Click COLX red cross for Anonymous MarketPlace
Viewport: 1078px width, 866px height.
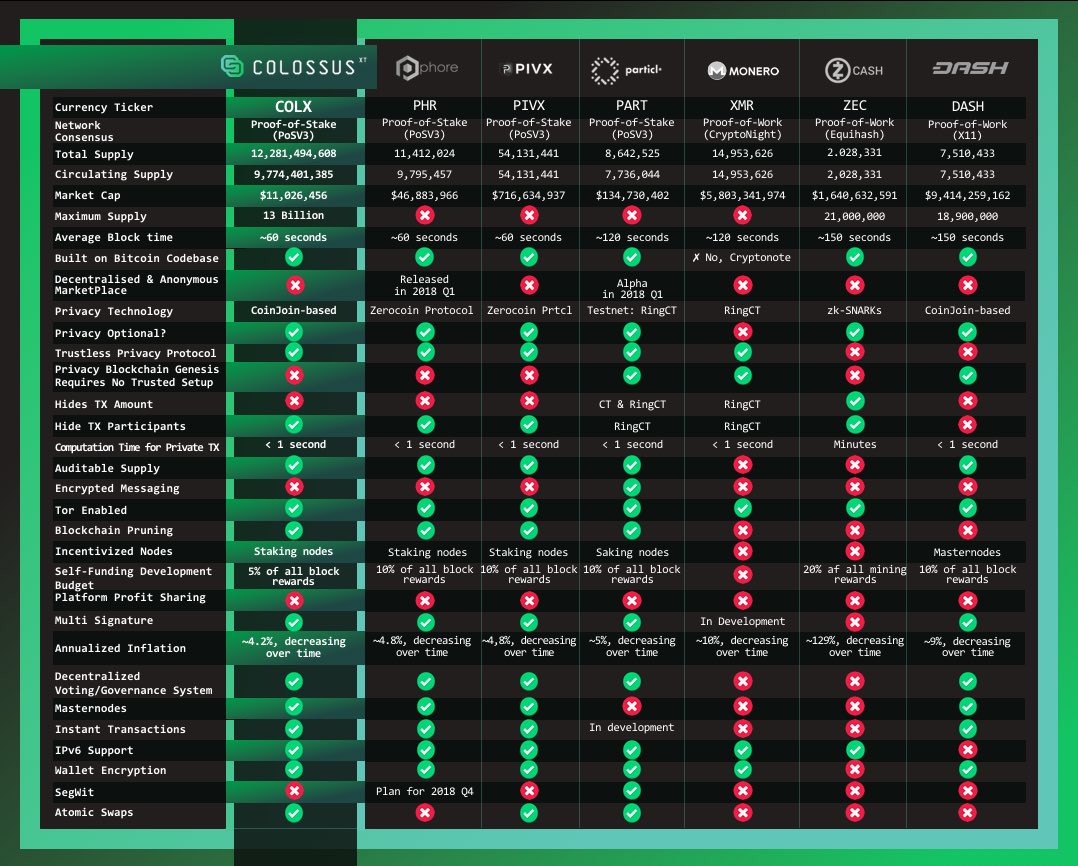295,285
